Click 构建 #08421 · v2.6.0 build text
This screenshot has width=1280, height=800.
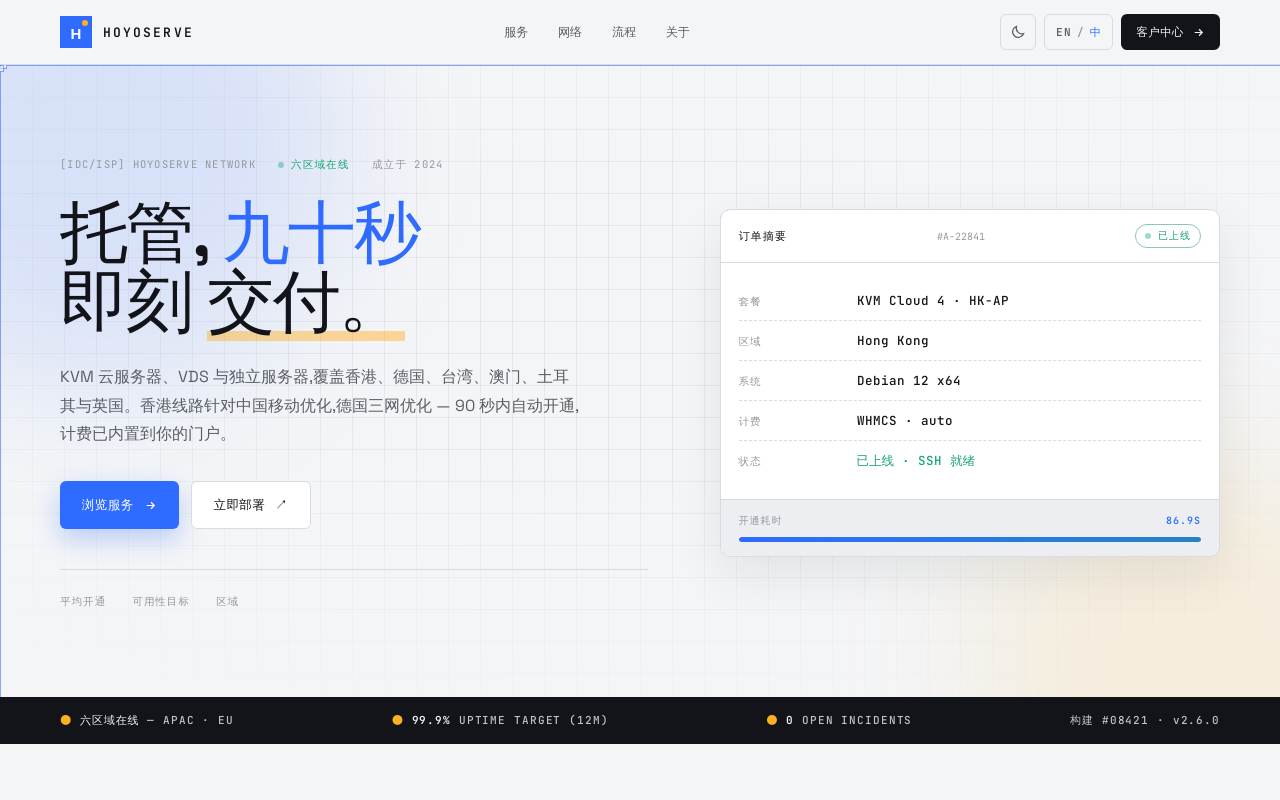pyautogui.click(x=1145, y=720)
